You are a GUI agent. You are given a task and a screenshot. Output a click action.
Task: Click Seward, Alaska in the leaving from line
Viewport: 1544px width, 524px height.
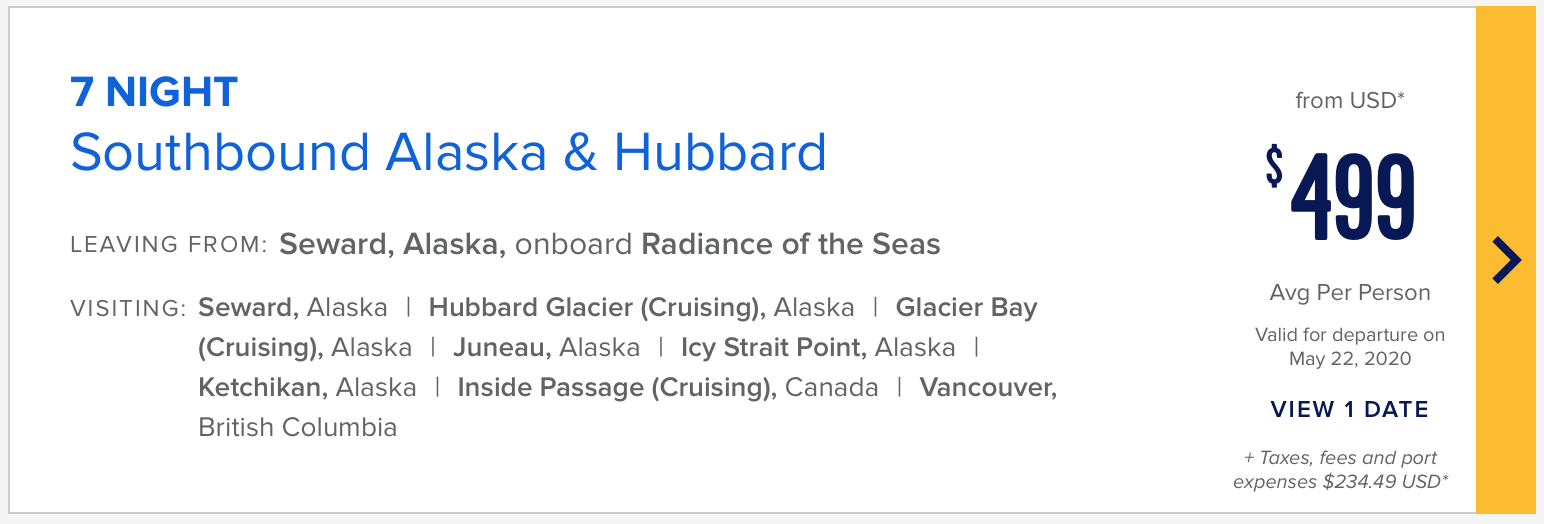[392, 245]
